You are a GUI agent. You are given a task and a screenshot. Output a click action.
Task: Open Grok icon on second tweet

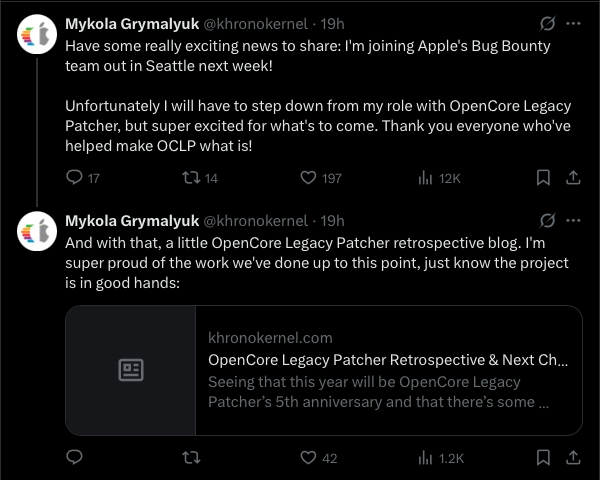pos(547,220)
